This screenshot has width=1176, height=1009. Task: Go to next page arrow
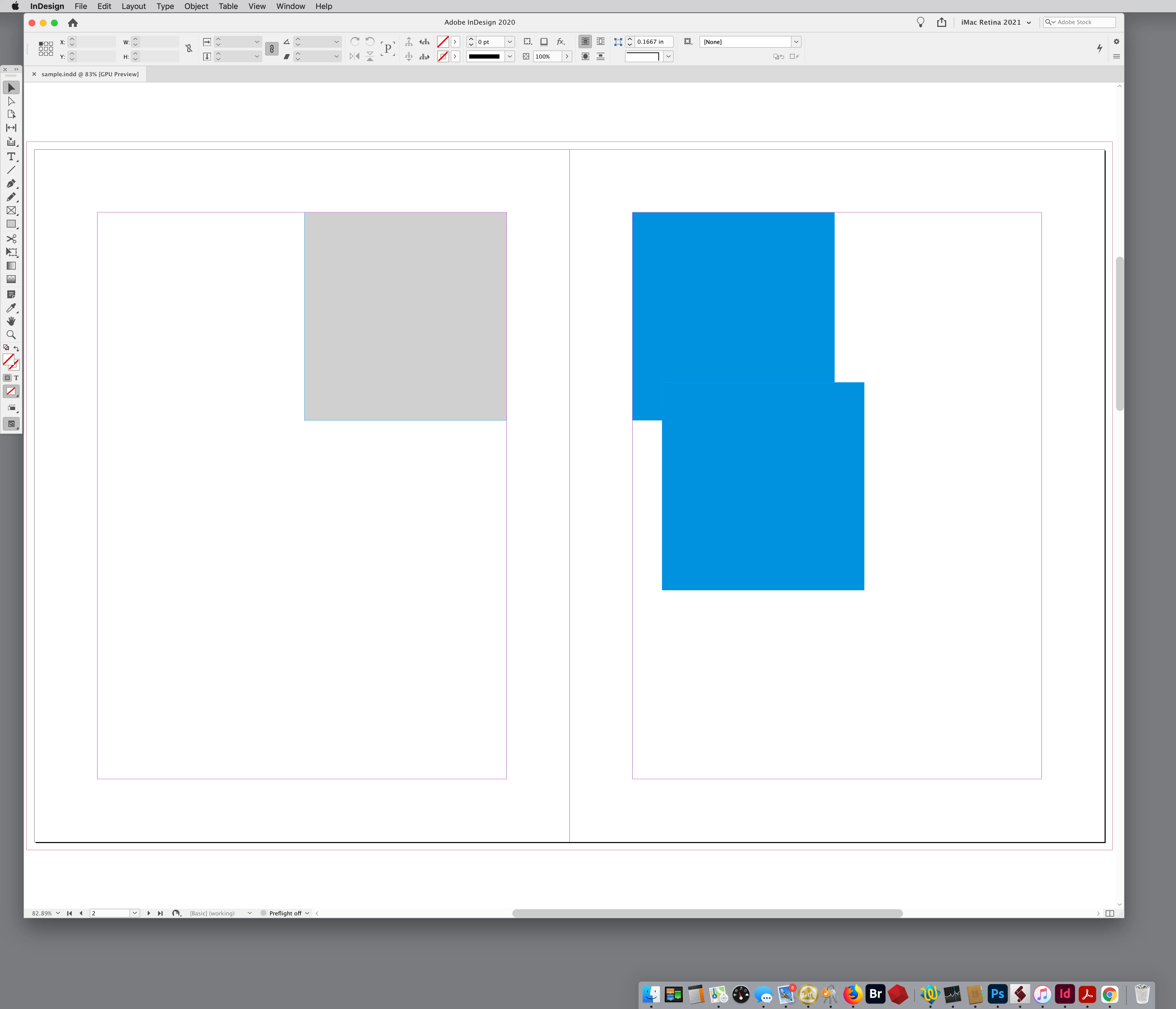pos(149,913)
